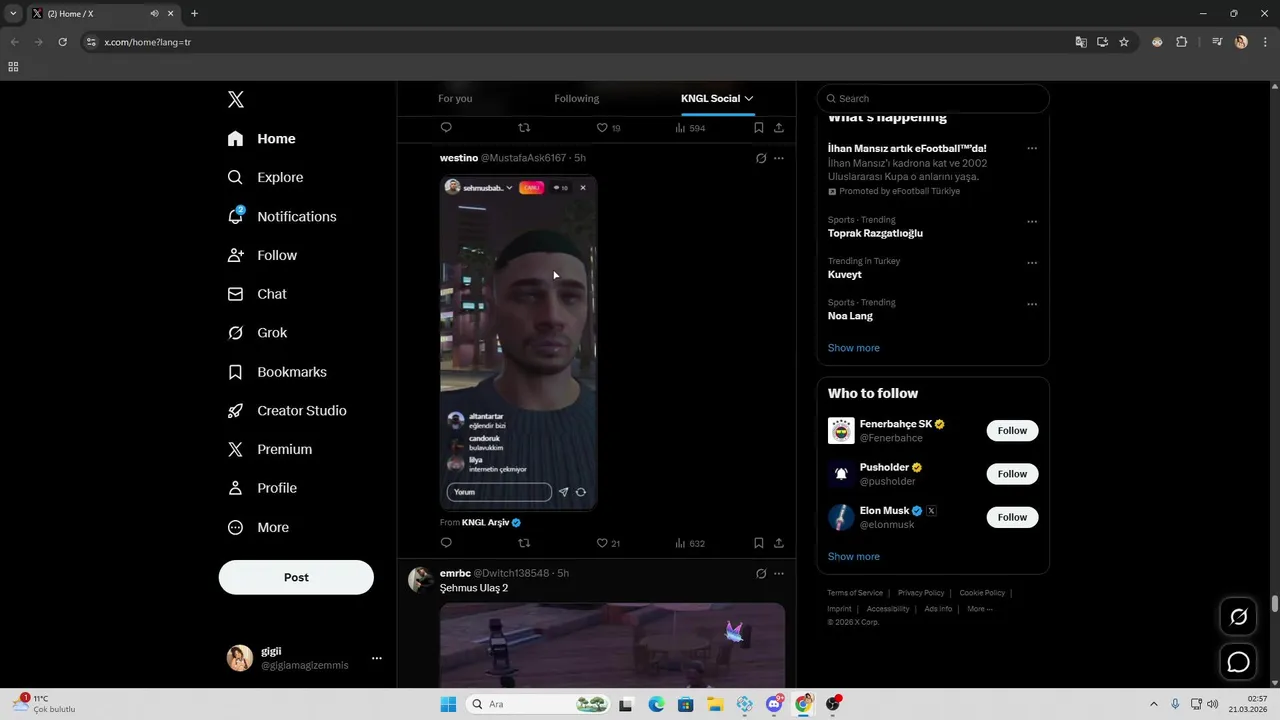The height and width of the screenshot is (720, 1280).
Task: Show hidden system tray icons
Action: pos(1153,704)
